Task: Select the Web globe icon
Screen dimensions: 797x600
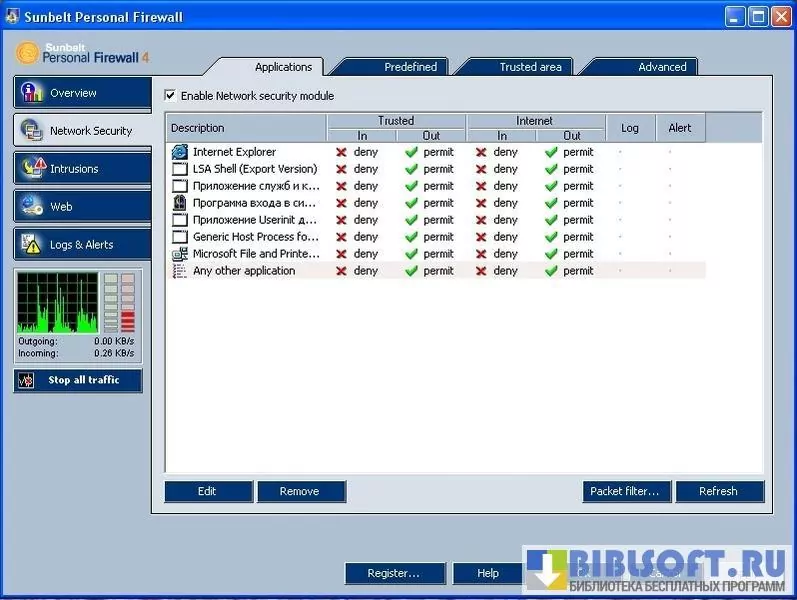Action: pyautogui.click(x=32, y=207)
